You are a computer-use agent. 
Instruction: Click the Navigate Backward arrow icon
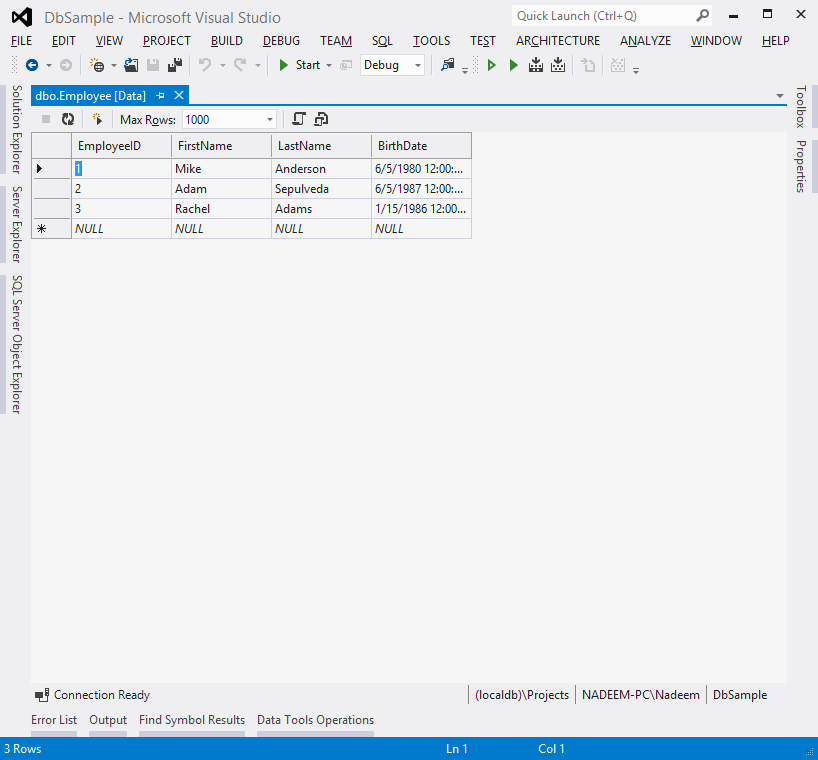32,65
